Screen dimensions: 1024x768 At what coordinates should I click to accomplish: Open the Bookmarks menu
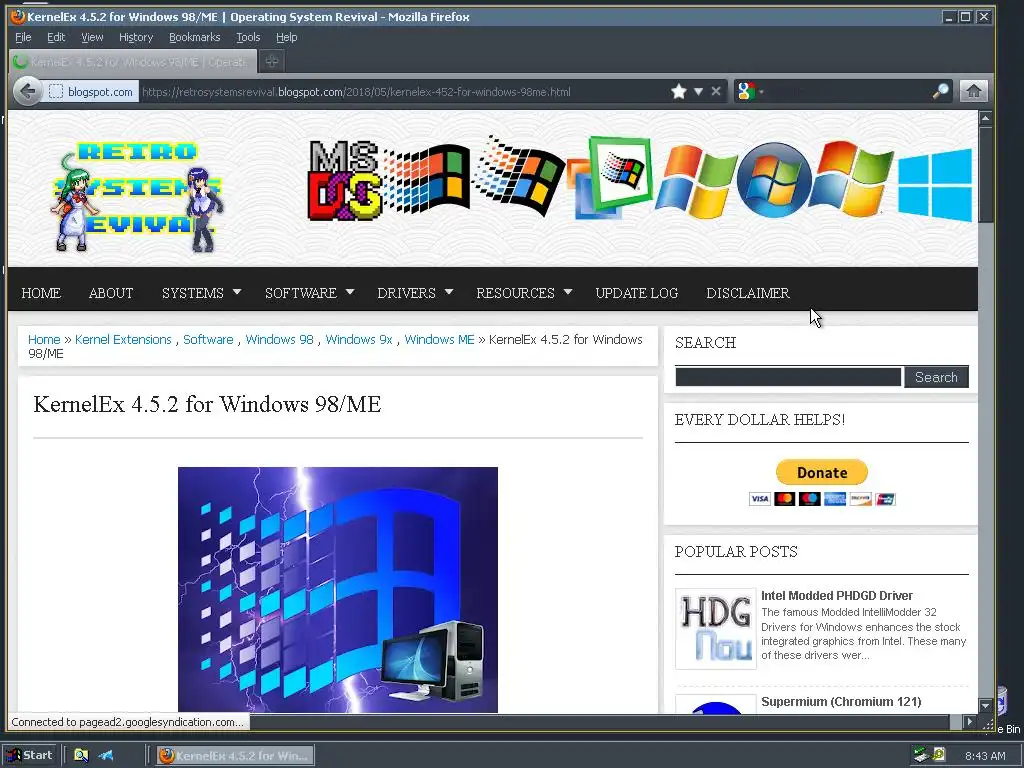[195, 37]
